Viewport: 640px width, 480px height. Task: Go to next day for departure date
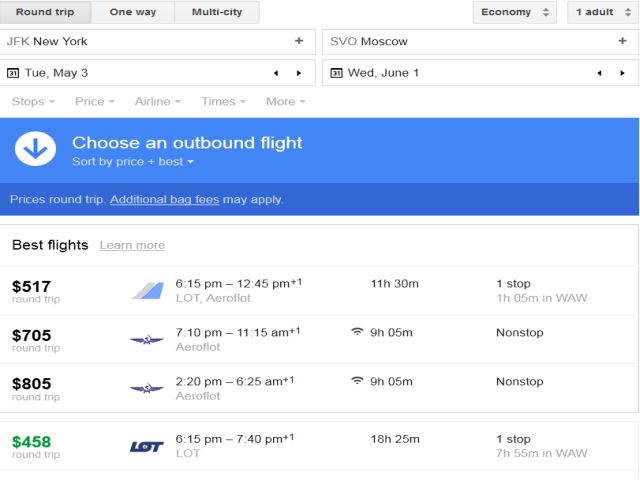(x=298, y=73)
